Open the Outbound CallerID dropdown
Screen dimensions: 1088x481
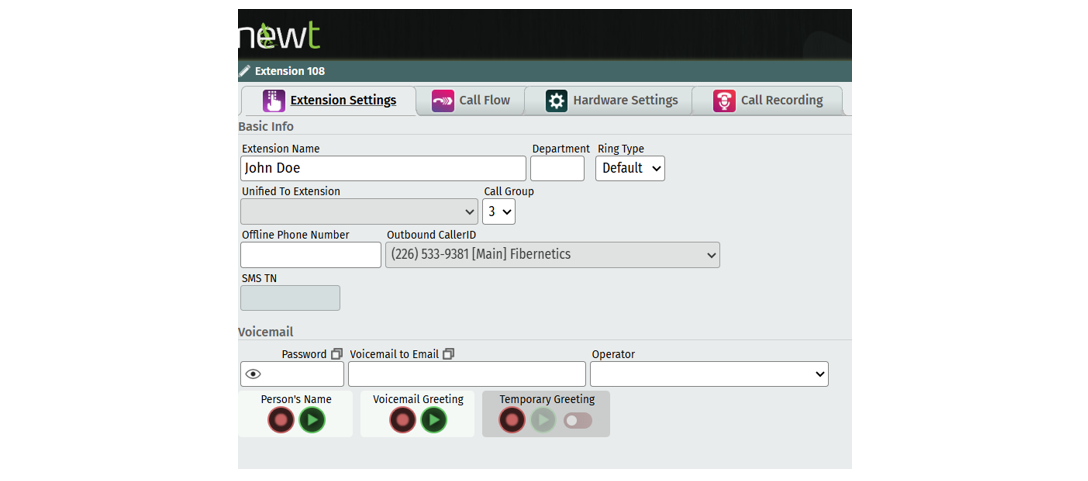pos(552,255)
